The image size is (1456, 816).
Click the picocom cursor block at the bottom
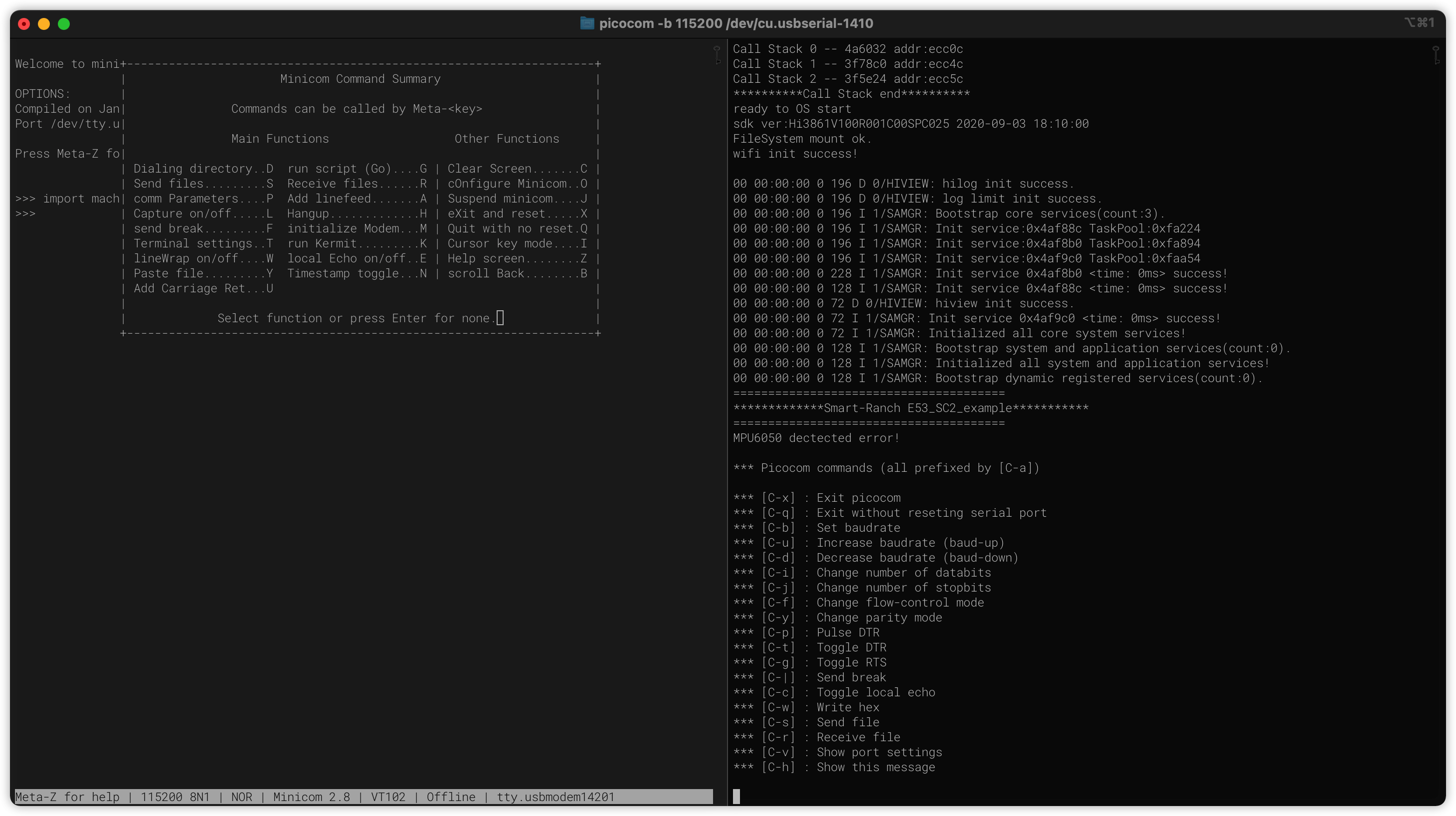[x=736, y=796]
